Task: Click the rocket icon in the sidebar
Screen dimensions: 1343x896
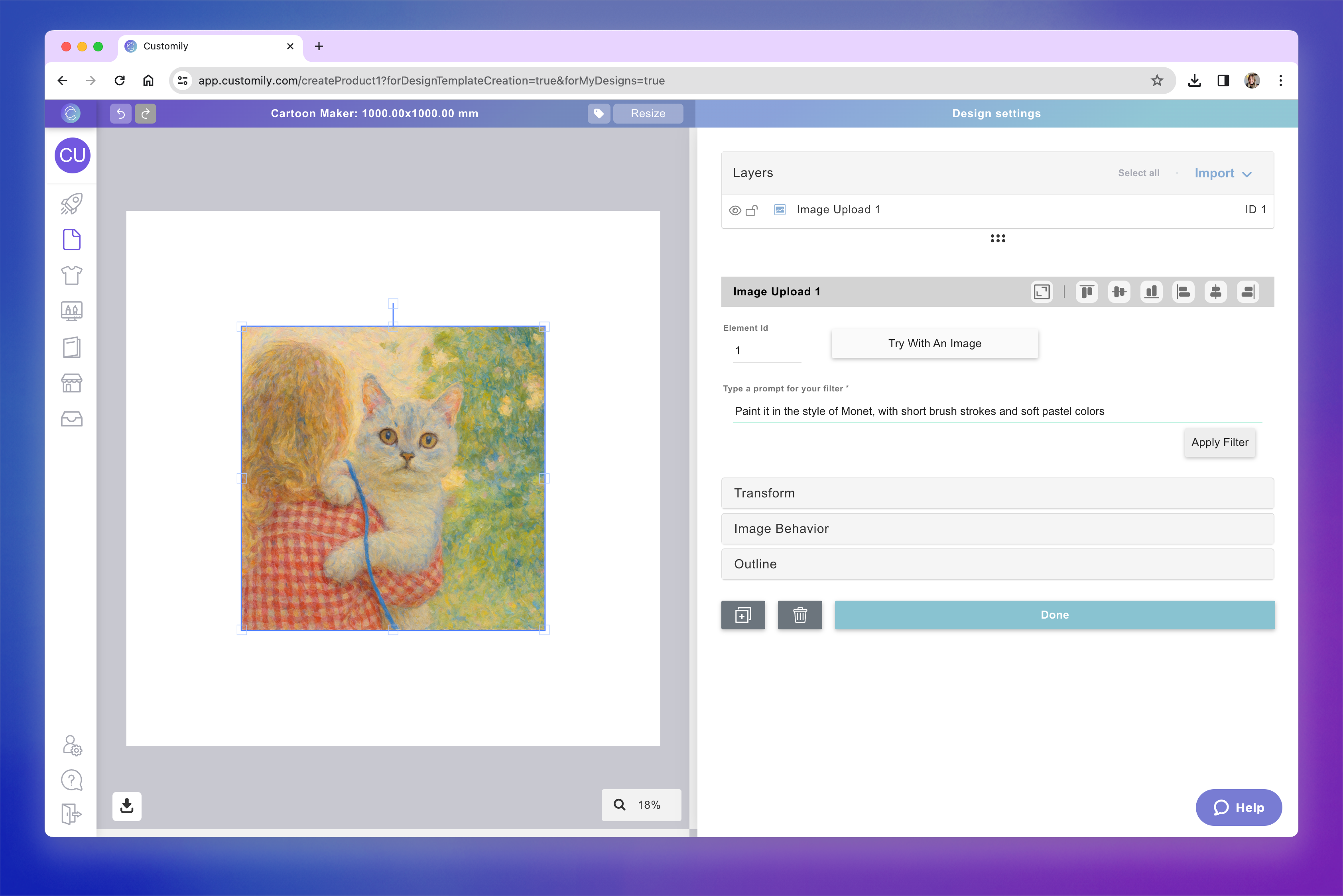Action: click(x=71, y=203)
